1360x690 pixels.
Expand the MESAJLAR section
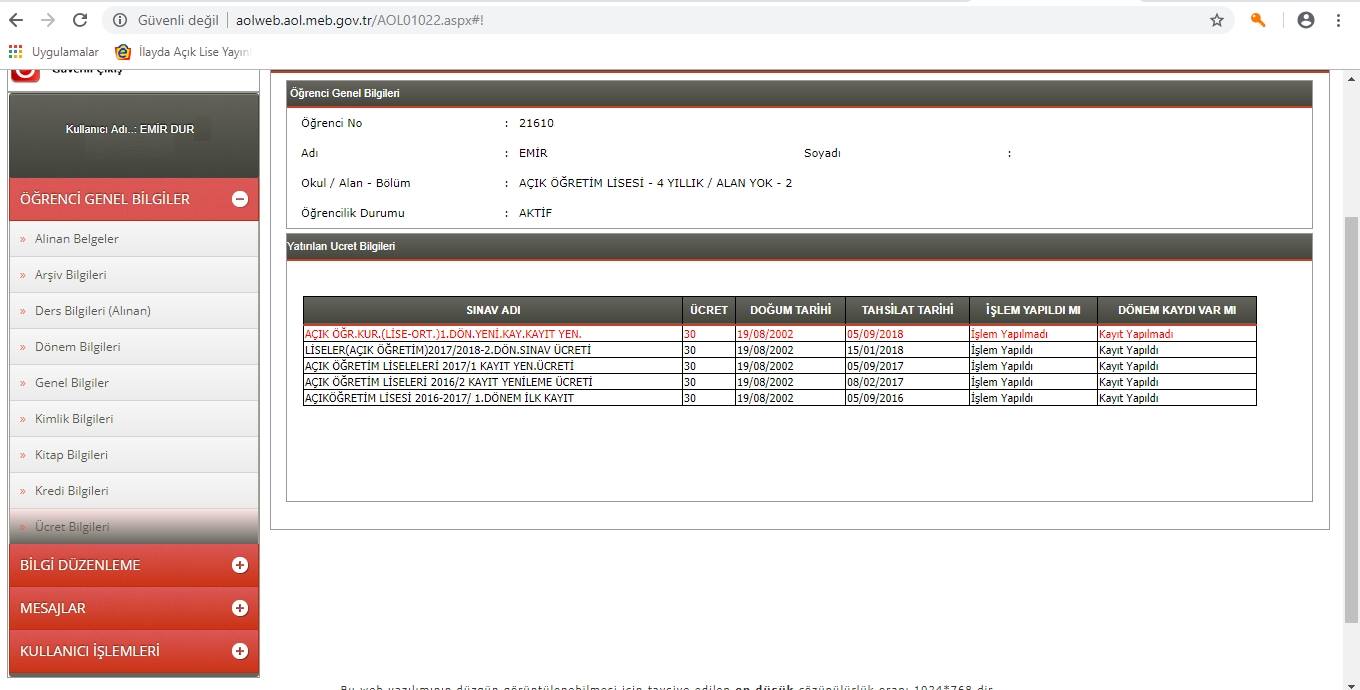tap(240, 608)
